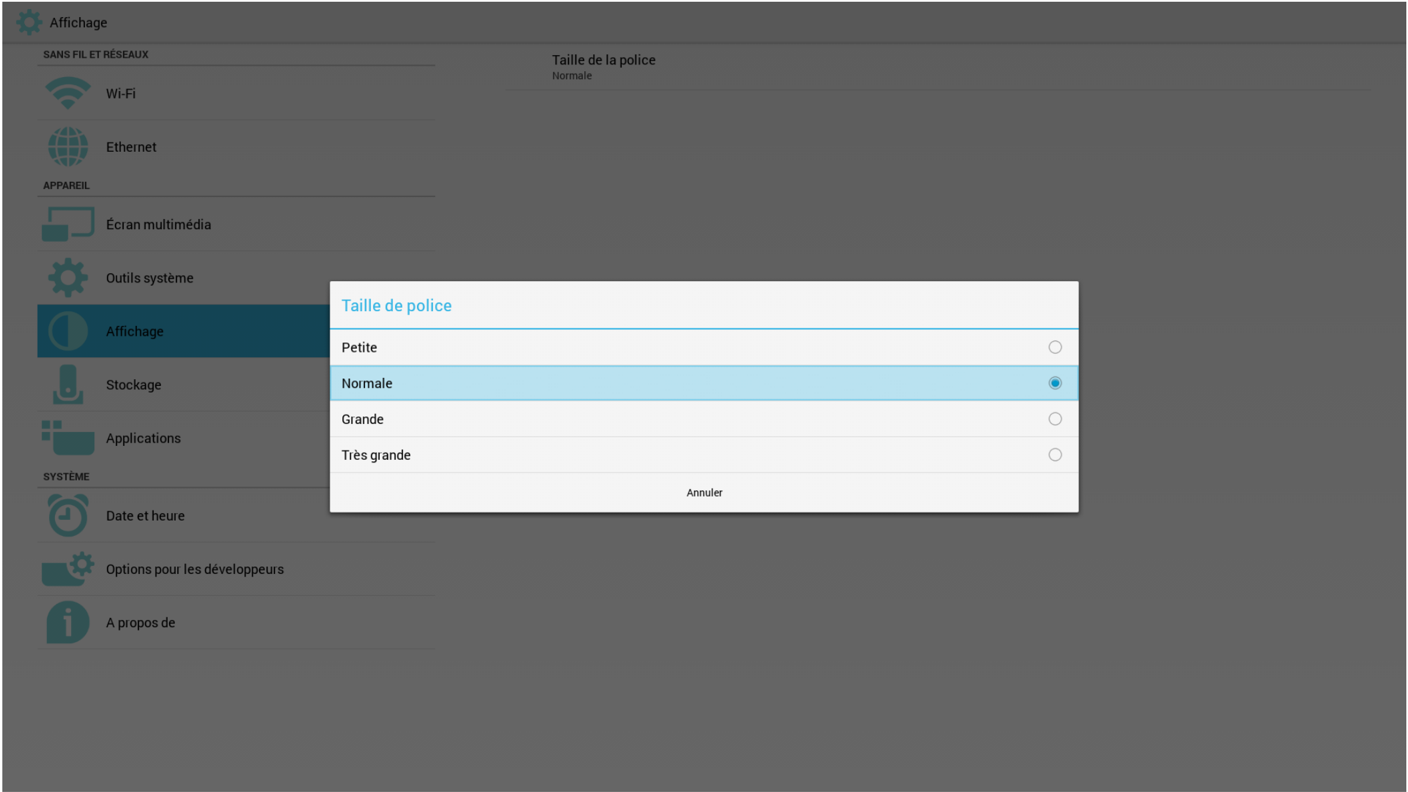This screenshot has height=792, width=1408.
Task: Select the Très grande text label
Action: 376,455
